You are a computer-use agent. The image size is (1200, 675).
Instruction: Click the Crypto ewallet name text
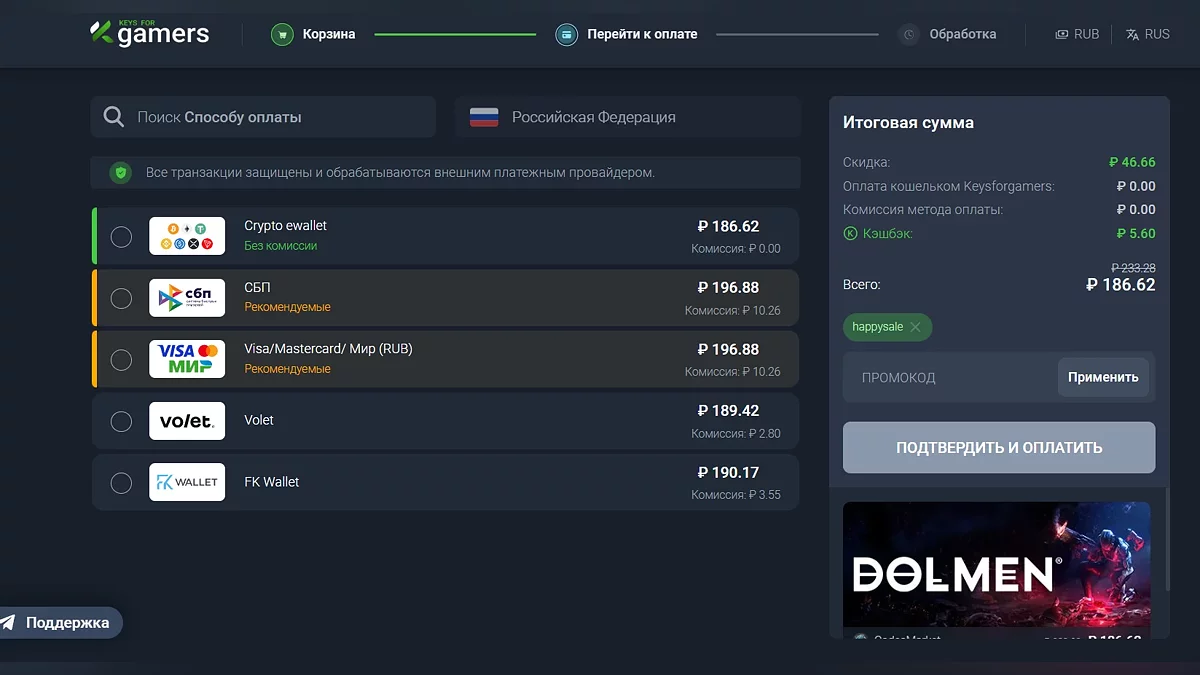[x=285, y=226]
